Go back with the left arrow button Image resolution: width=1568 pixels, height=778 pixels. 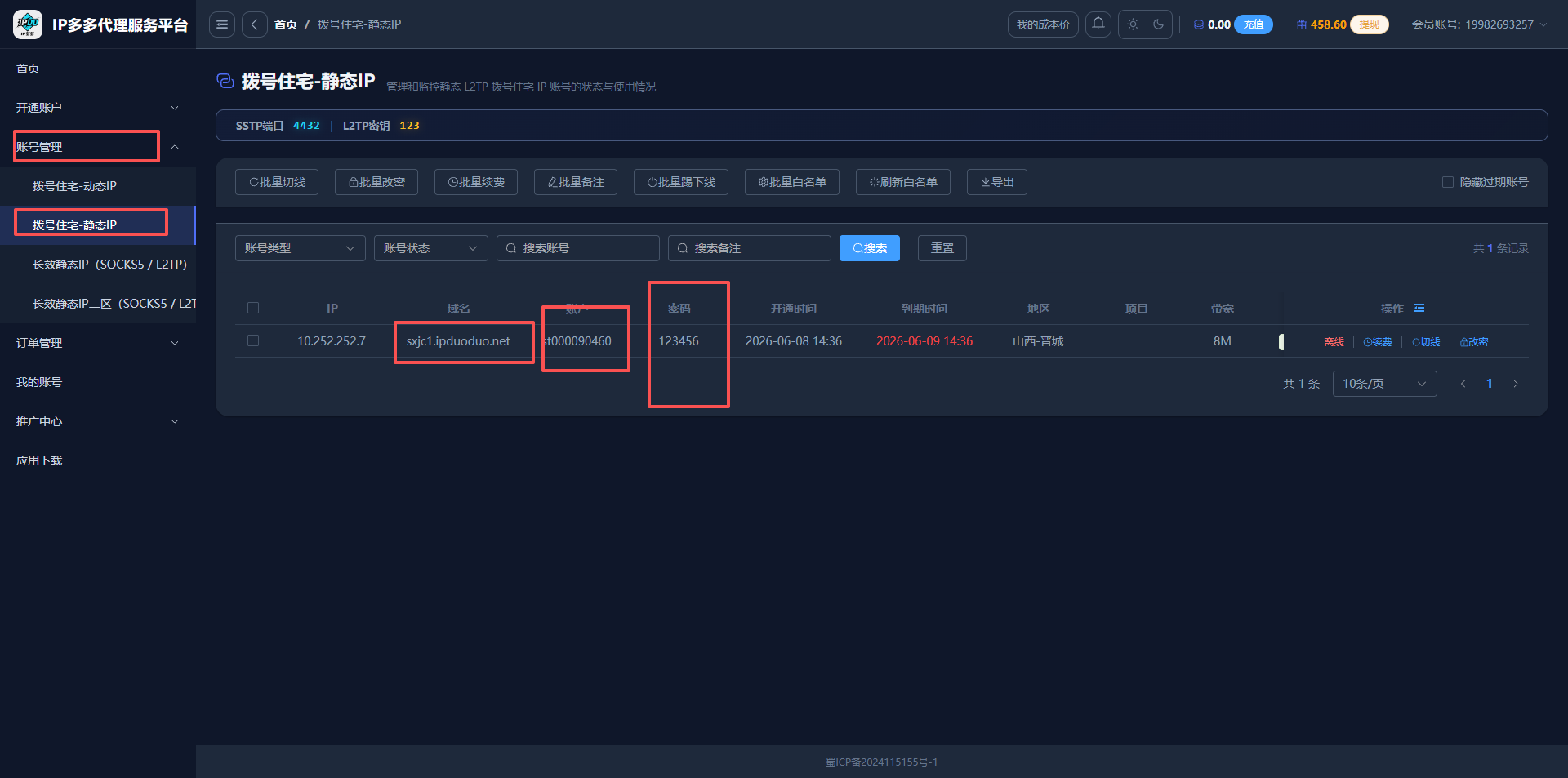pos(255,24)
